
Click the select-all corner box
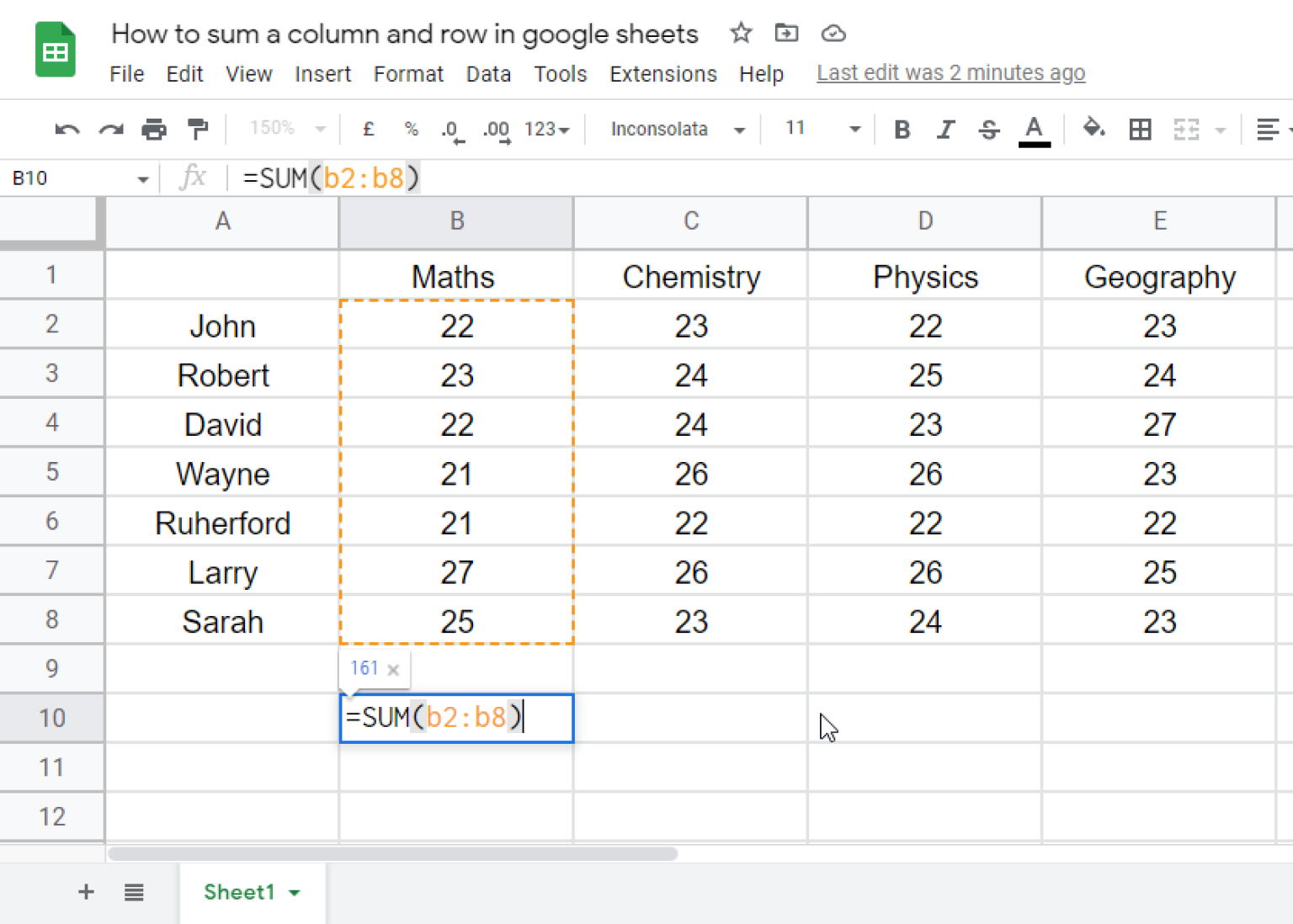click(51, 222)
